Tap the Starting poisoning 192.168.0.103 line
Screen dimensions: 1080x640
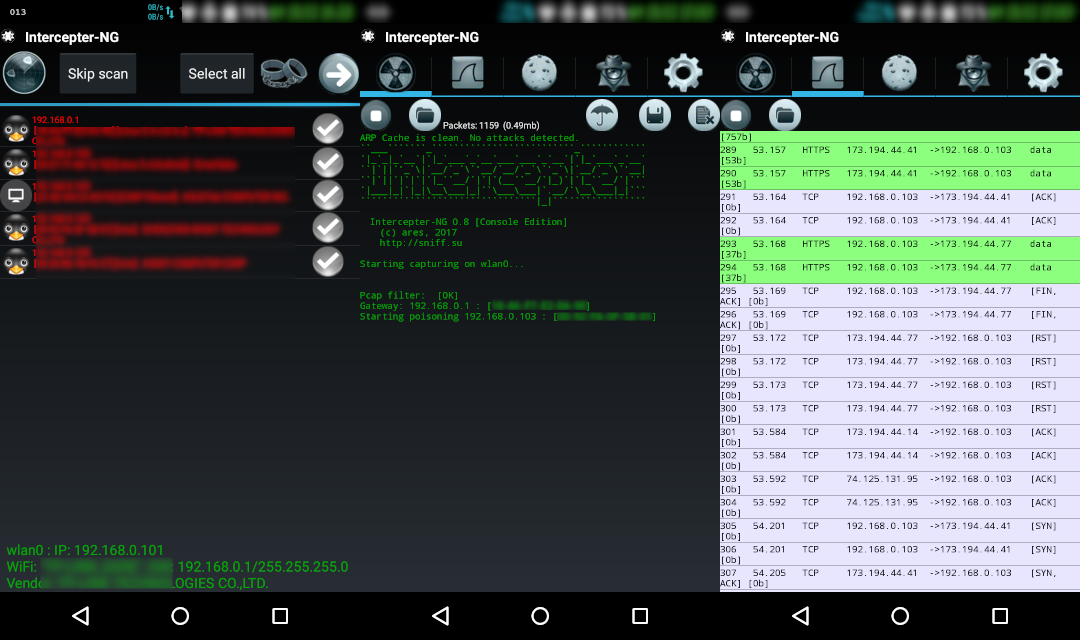(x=508, y=317)
